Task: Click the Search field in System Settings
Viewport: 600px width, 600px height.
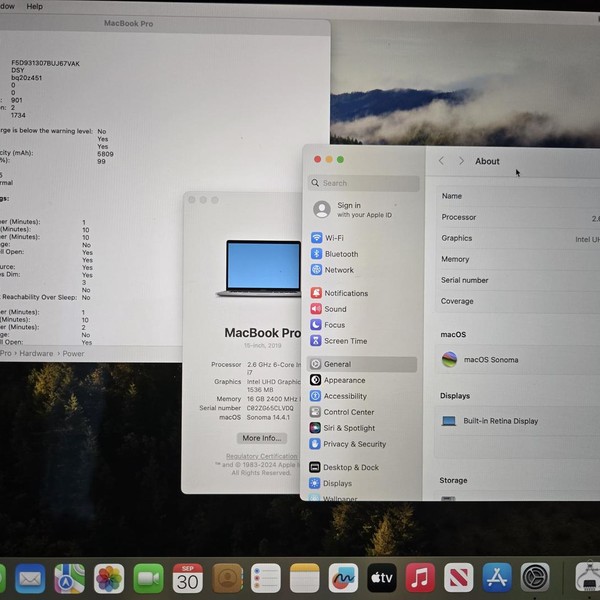Action: tap(364, 183)
